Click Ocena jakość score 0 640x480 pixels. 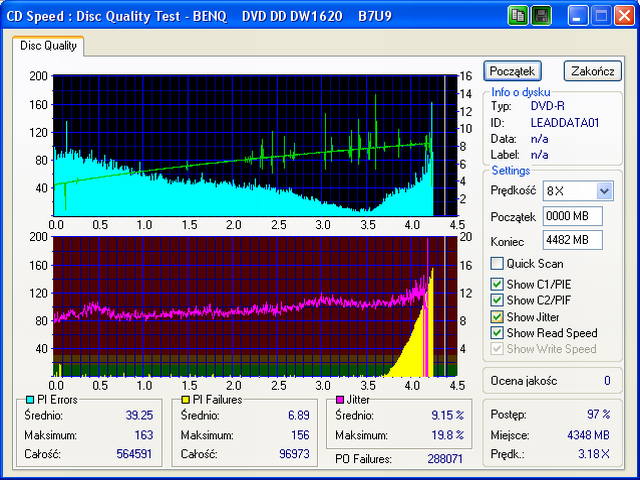click(x=607, y=381)
